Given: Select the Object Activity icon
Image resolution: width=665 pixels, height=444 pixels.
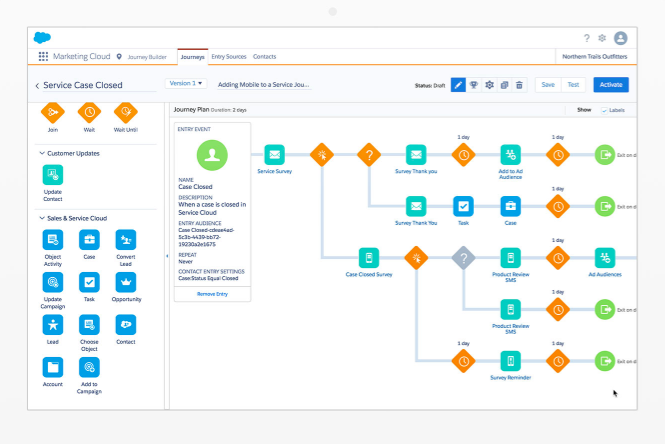Looking at the screenshot, I should 53,240.
